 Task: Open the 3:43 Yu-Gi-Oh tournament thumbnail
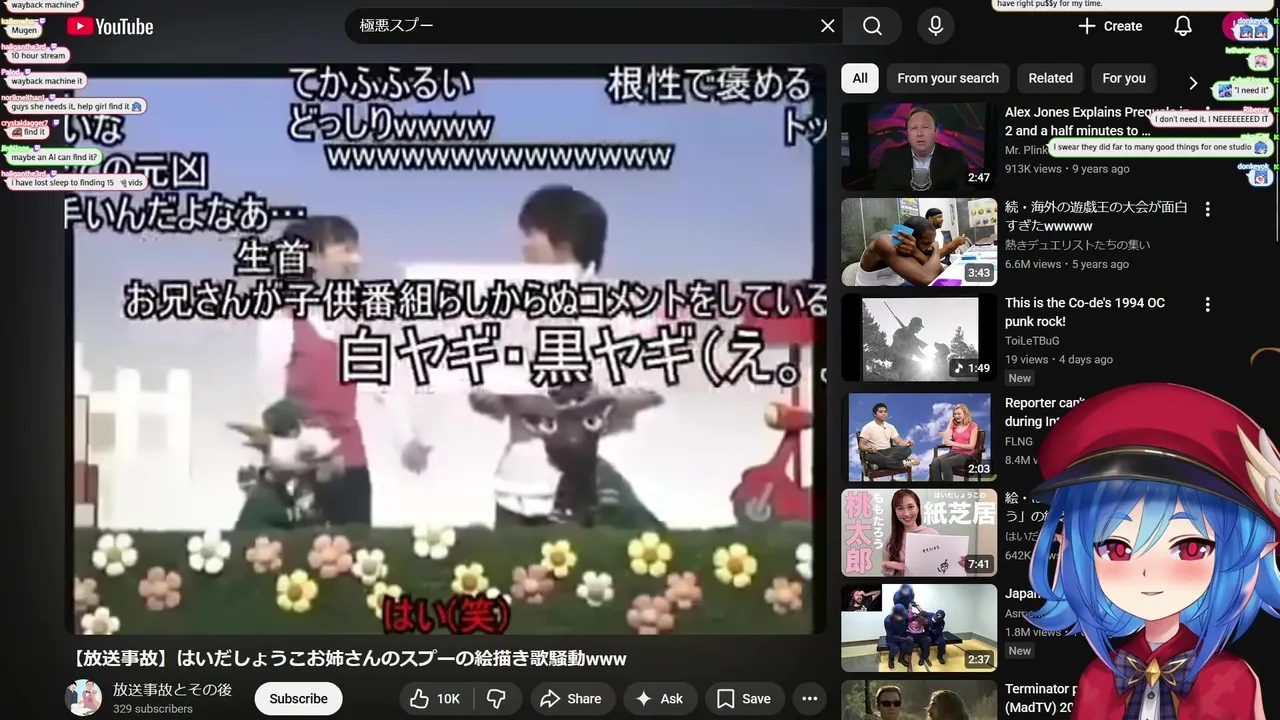click(919, 242)
